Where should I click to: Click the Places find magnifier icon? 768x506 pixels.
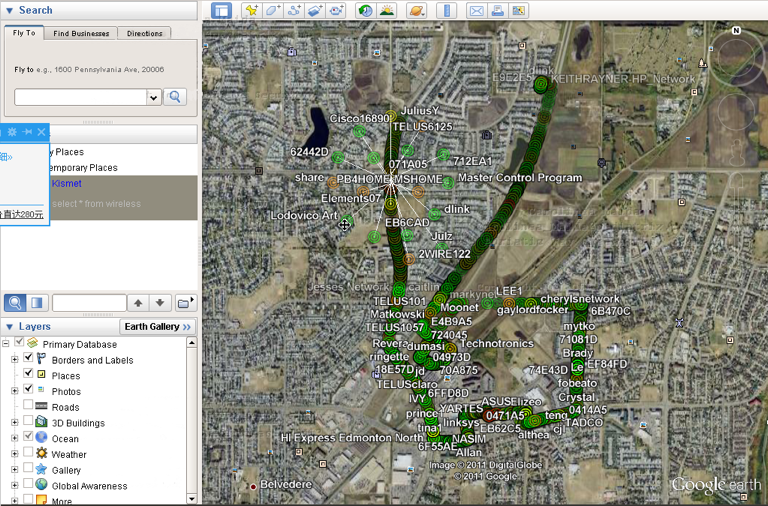pyautogui.click(x=15, y=303)
